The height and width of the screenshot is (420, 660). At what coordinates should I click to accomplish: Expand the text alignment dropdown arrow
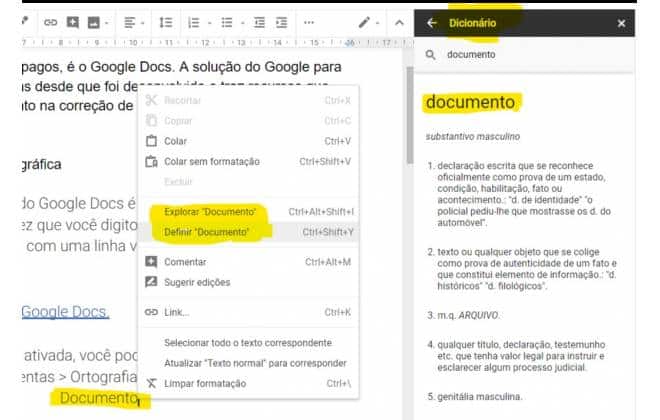[x=142, y=23]
